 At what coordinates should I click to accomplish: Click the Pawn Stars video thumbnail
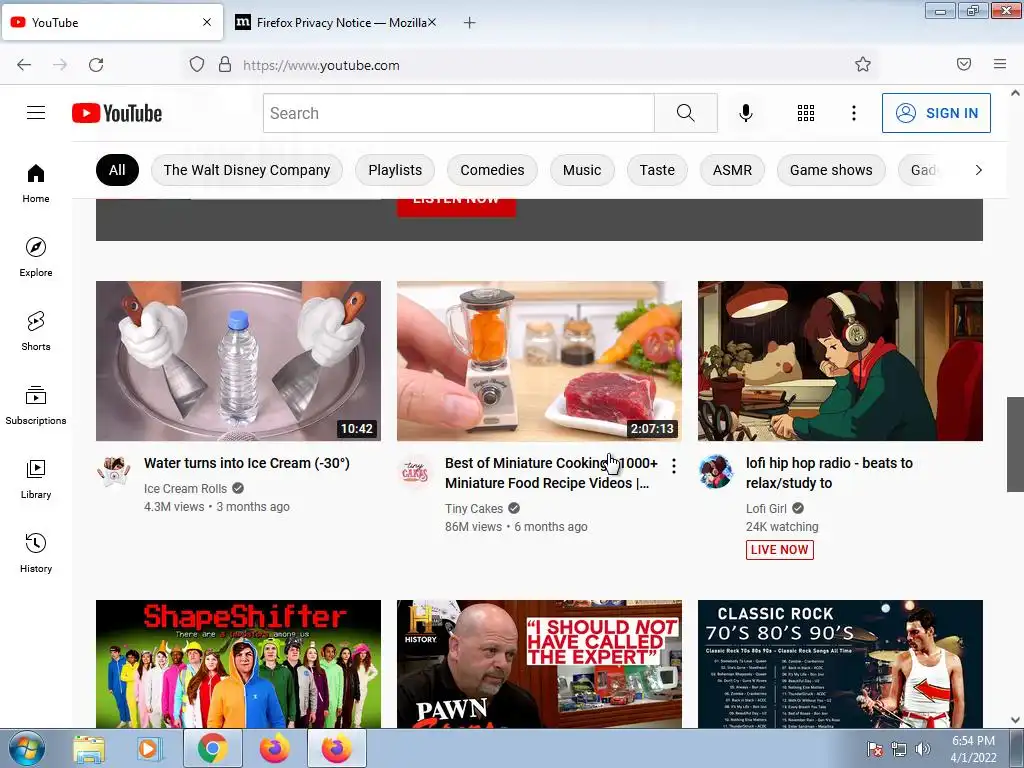(539, 664)
